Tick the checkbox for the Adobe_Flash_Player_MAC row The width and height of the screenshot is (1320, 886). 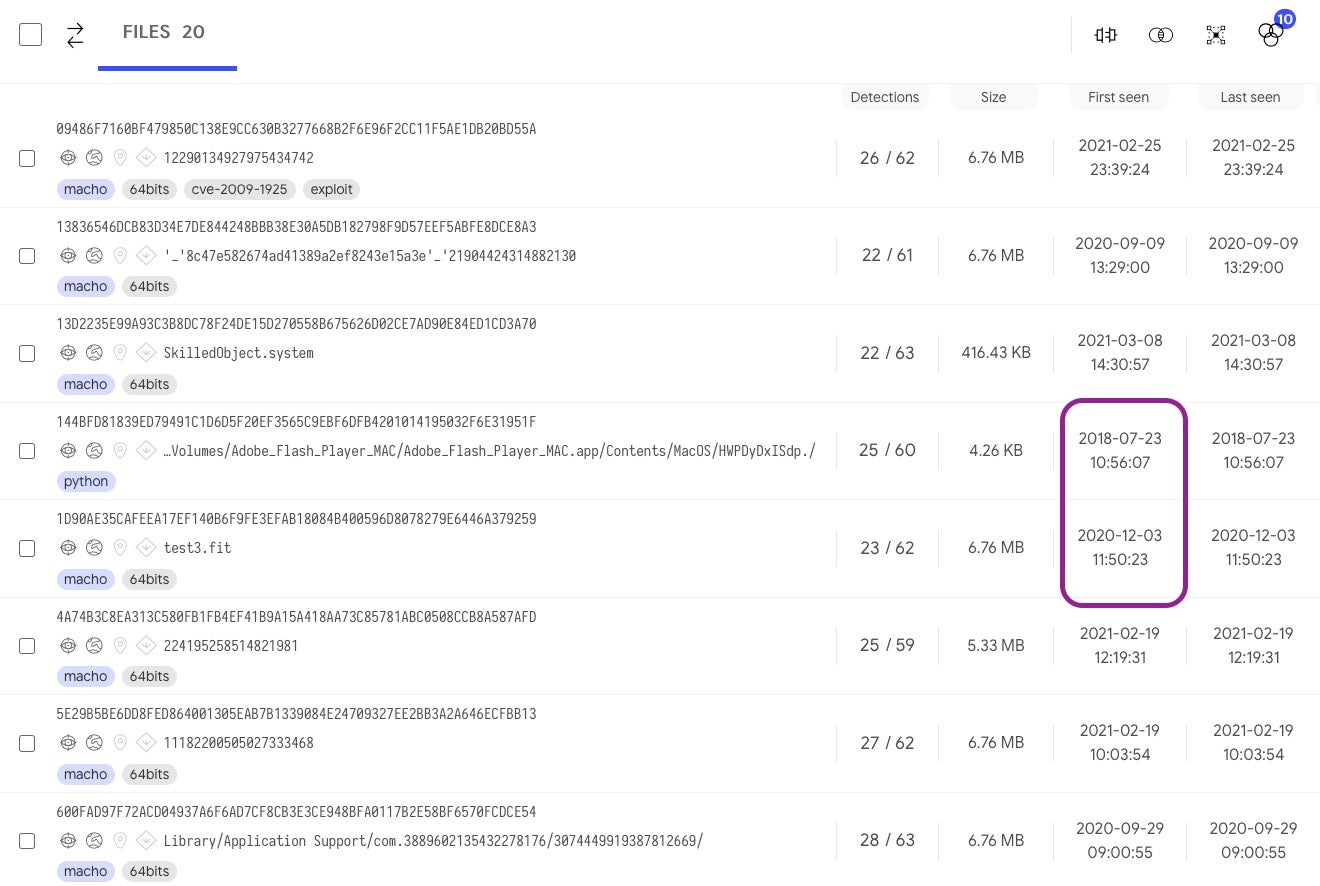click(x=27, y=451)
